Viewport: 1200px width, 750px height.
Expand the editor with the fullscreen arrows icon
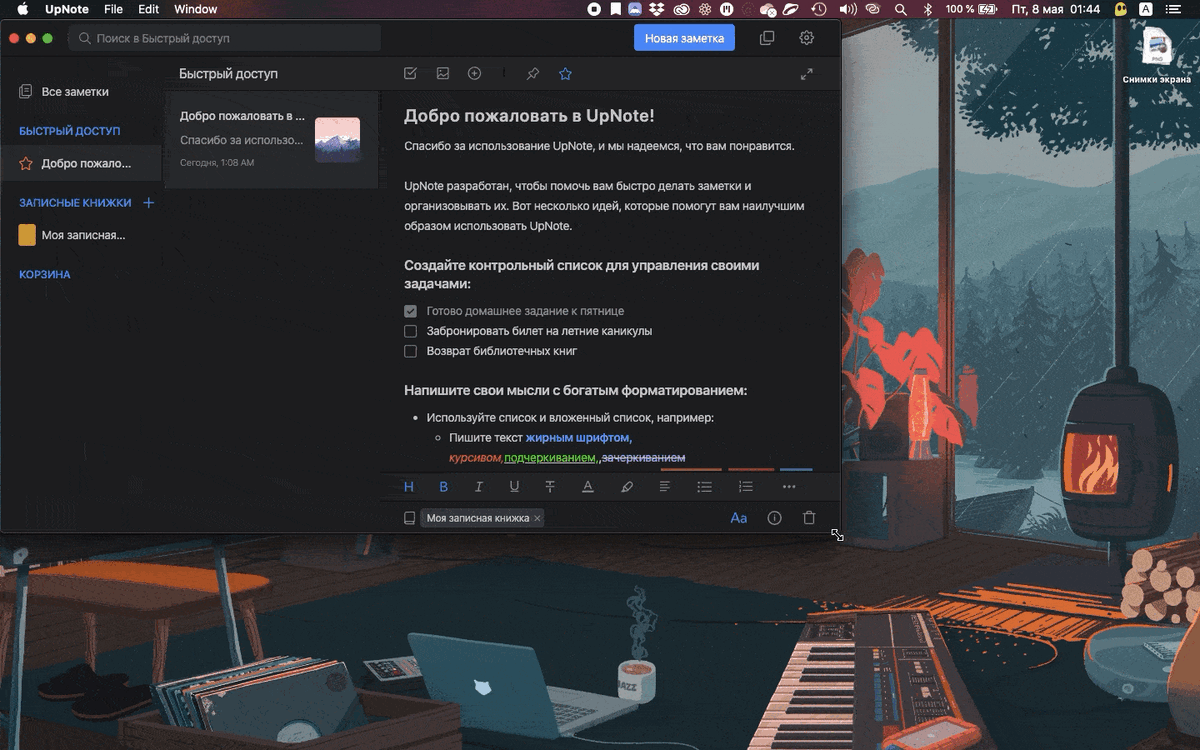pyautogui.click(x=807, y=73)
